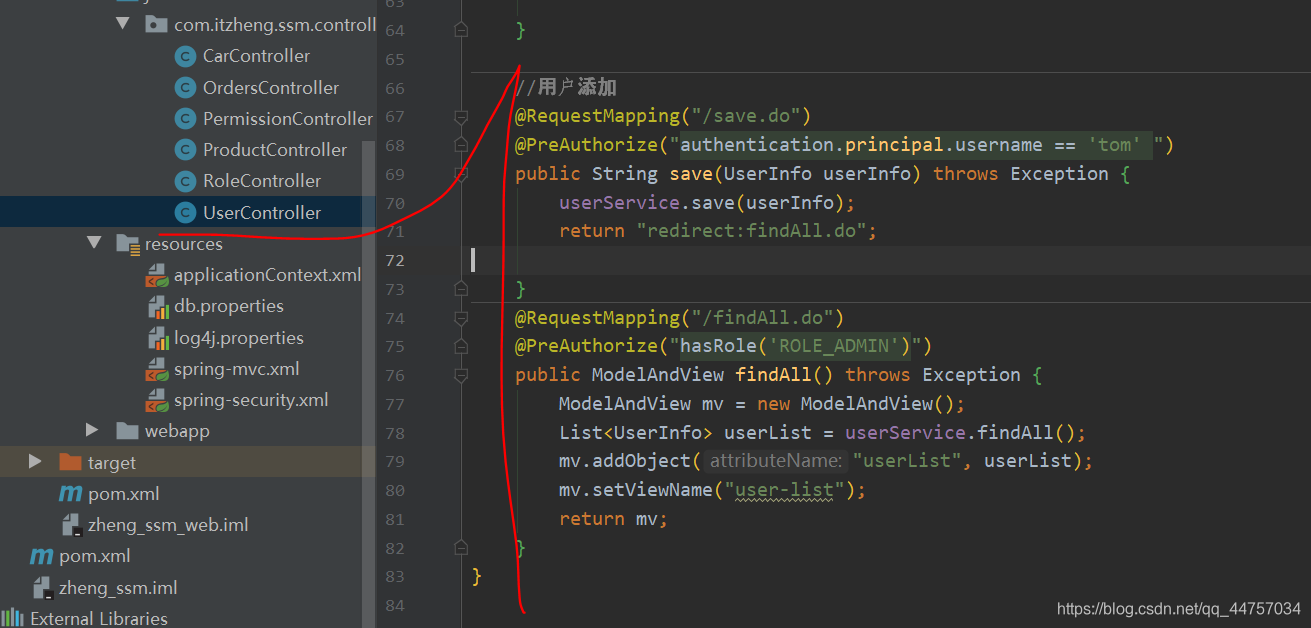1311x628 pixels.
Task: Click the RoleController class icon
Action: [184, 181]
